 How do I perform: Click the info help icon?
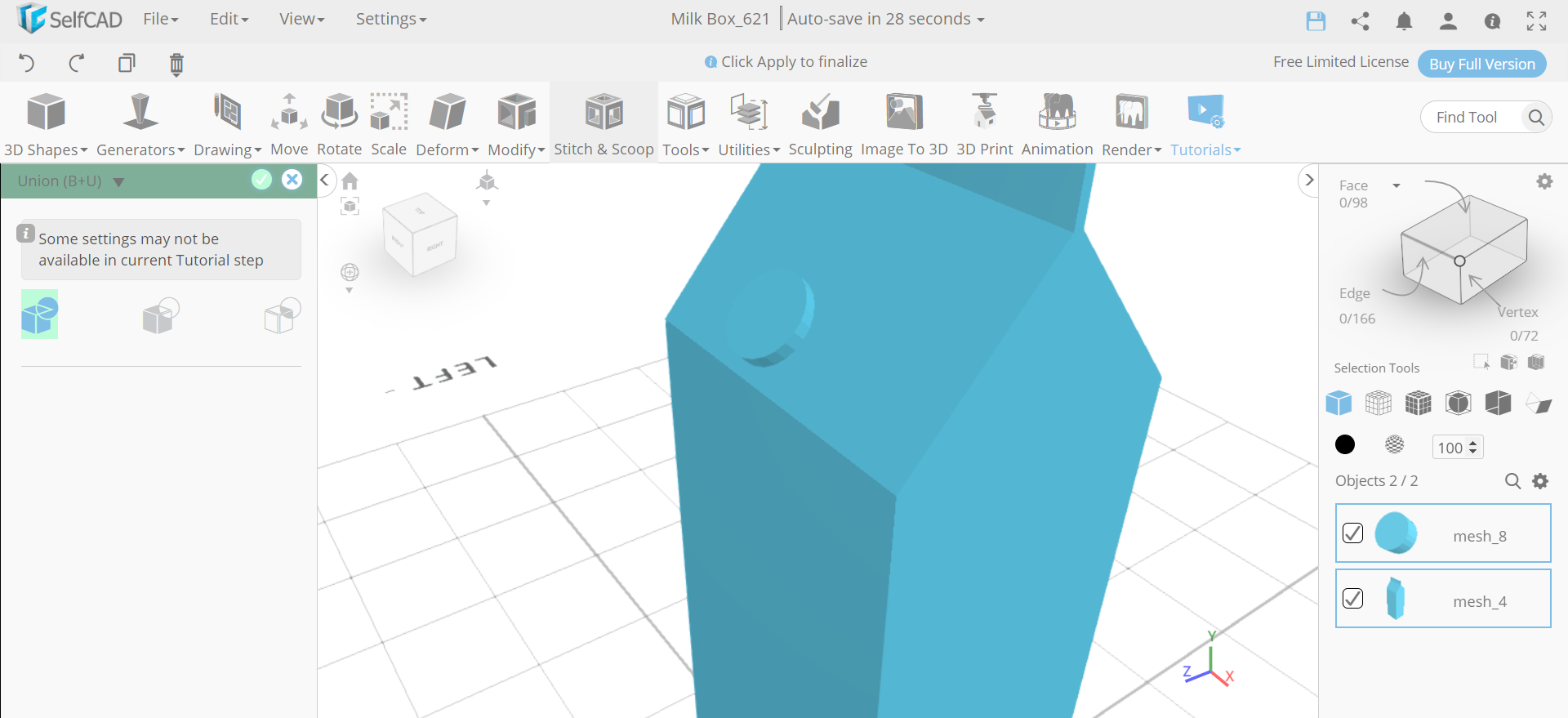coord(1492,21)
